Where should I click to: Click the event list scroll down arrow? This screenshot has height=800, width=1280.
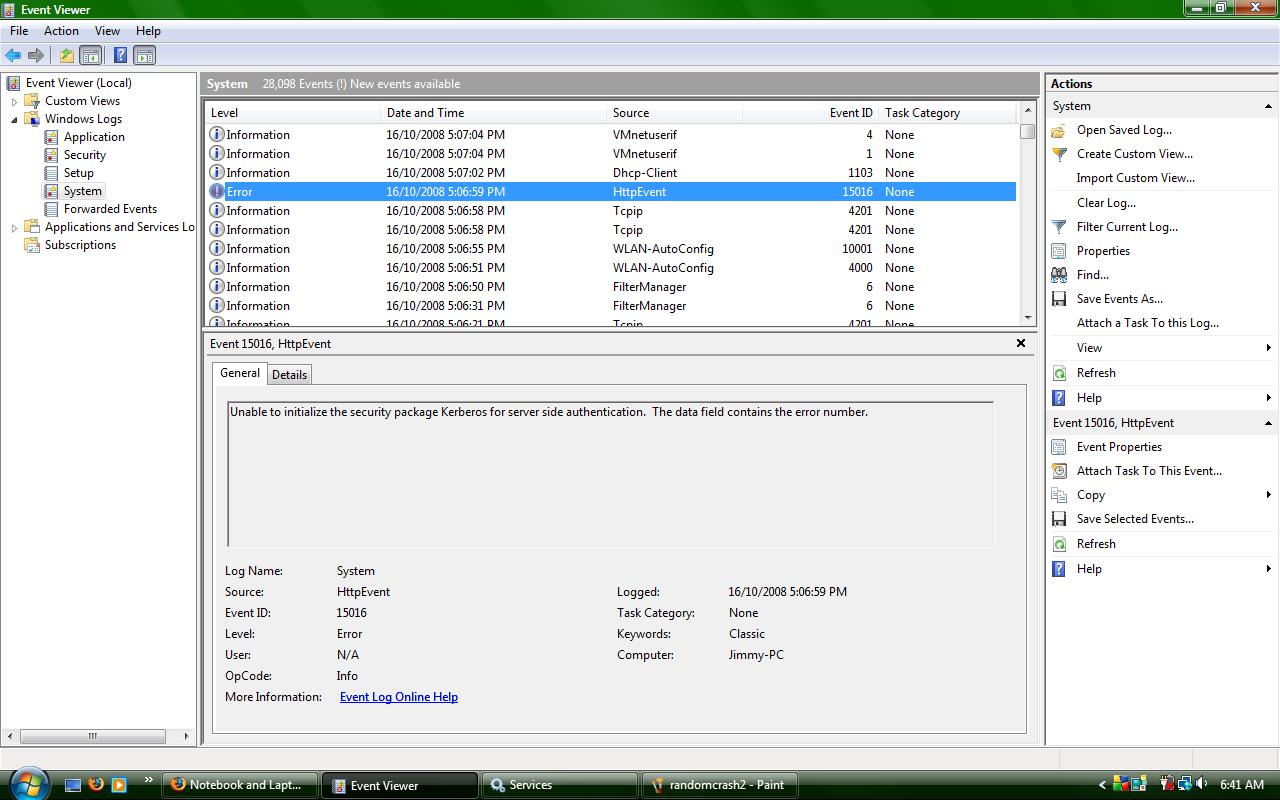[1028, 318]
